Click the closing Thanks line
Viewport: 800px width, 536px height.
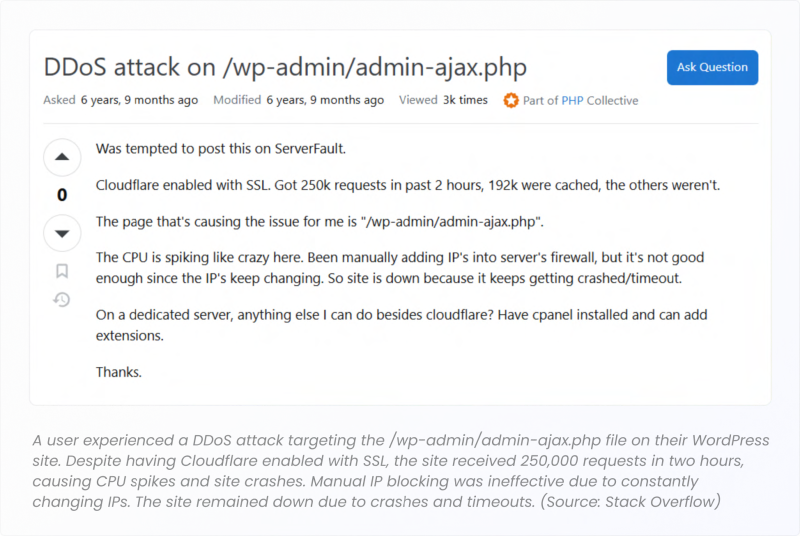[118, 372]
